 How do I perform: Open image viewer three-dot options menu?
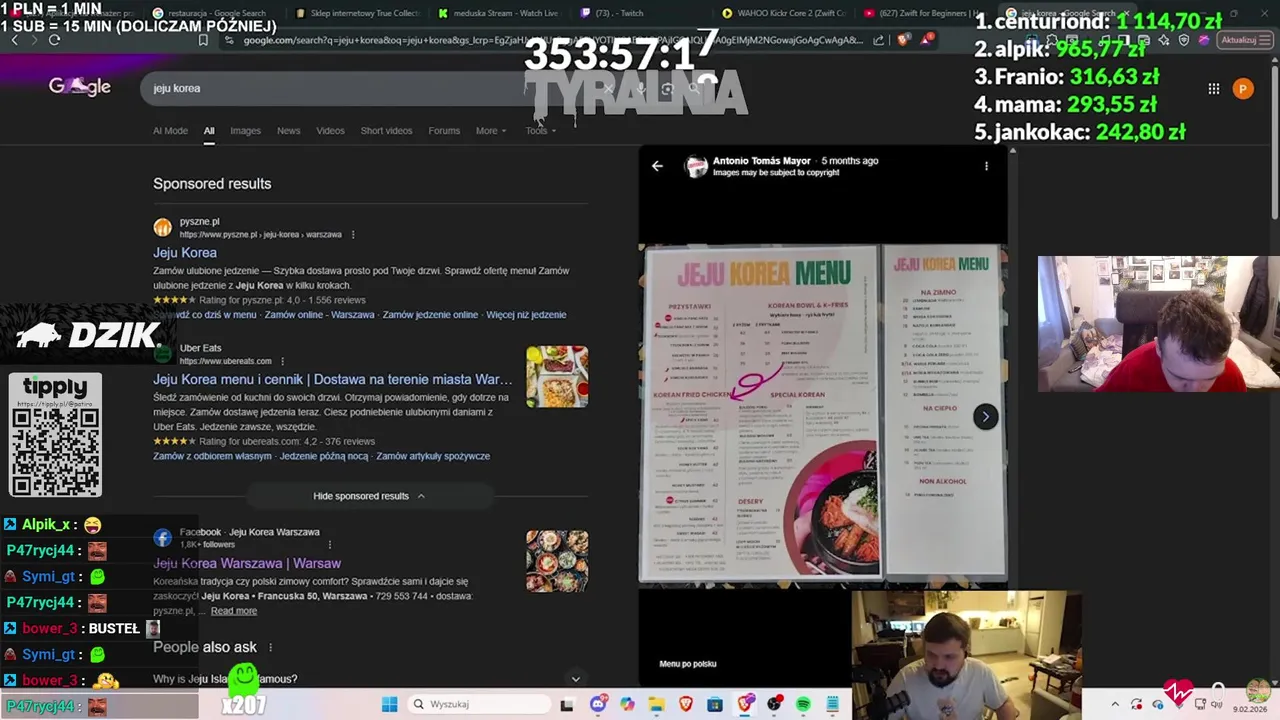(986, 166)
